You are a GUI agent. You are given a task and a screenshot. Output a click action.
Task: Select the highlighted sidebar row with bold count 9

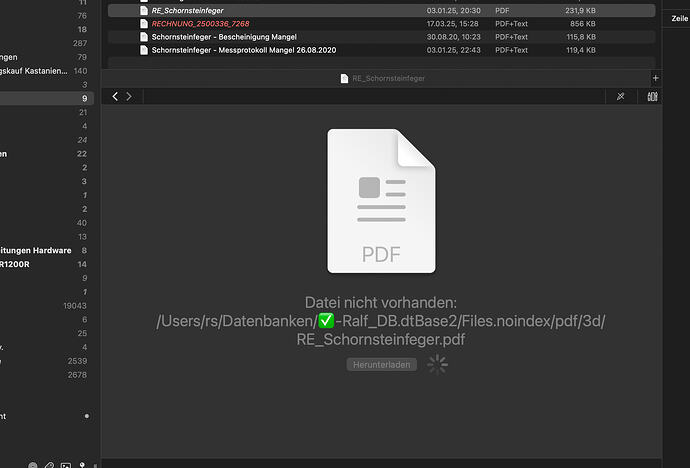pyautogui.click(x=46, y=99)
